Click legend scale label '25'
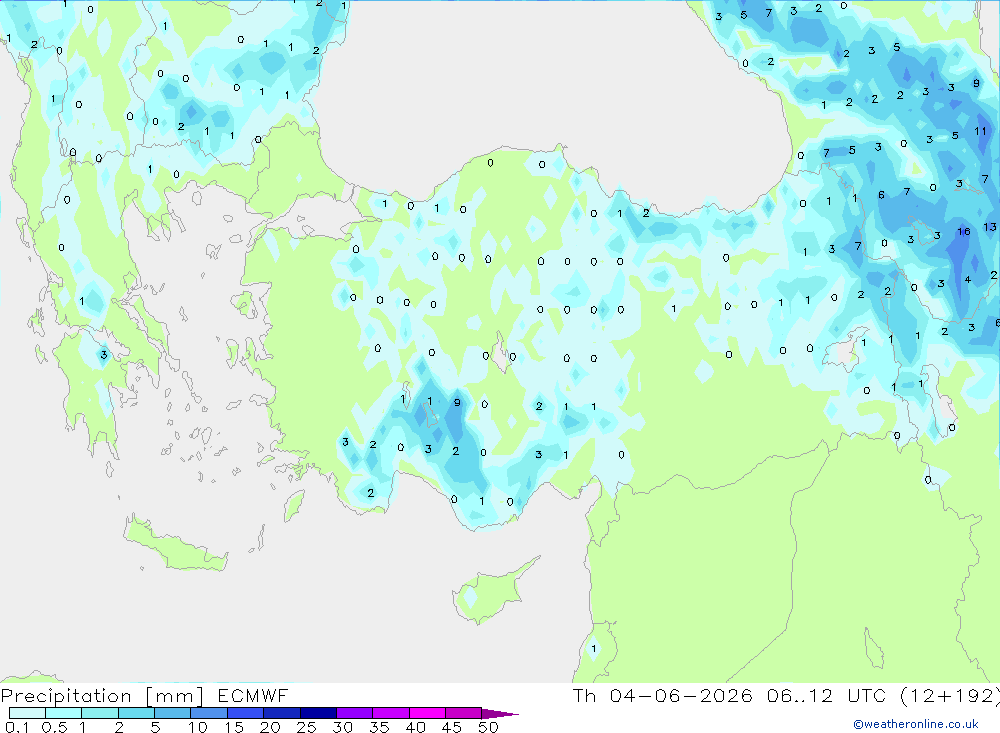 pos(307,727)
